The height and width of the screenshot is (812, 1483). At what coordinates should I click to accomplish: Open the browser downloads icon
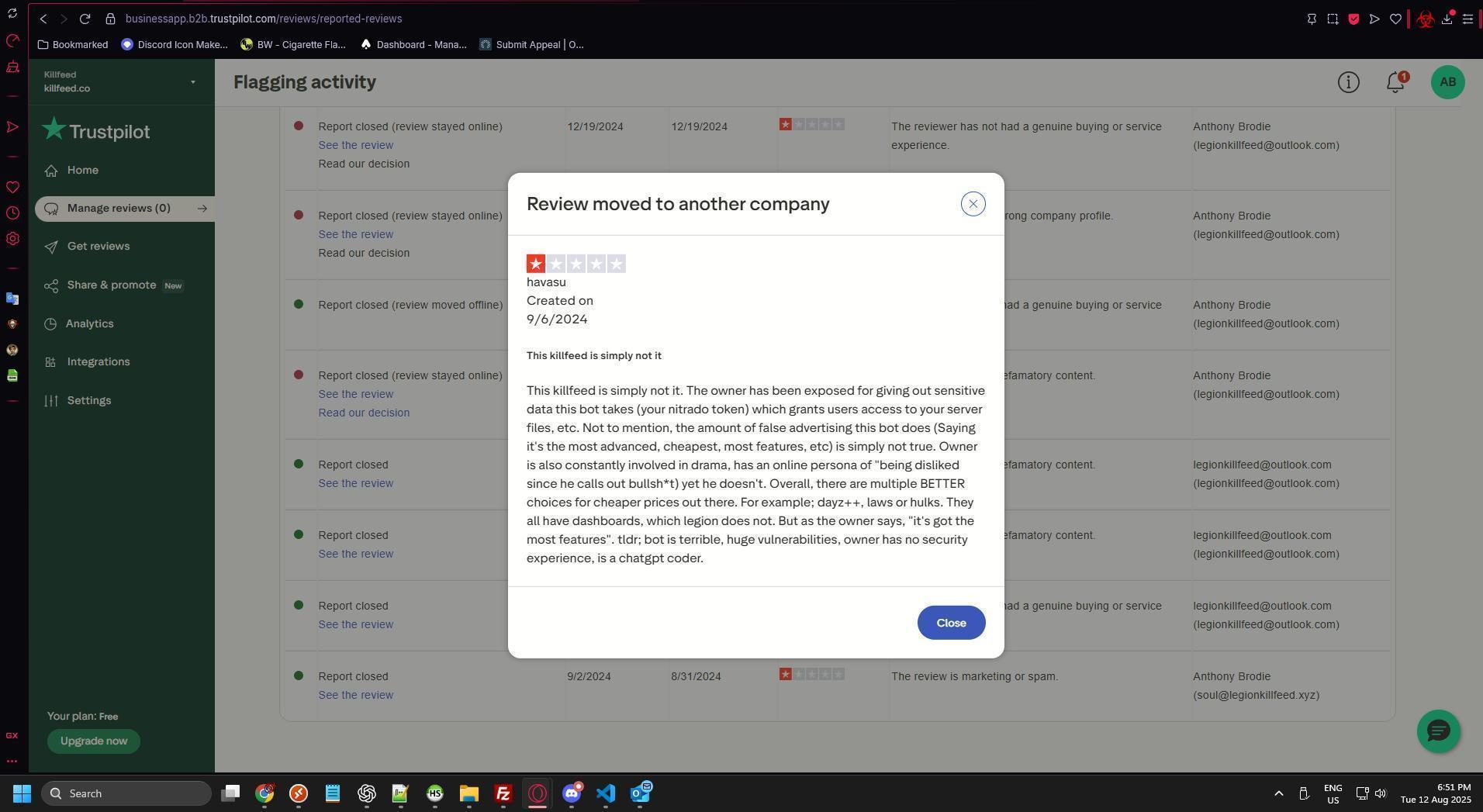click(1447, 19)
